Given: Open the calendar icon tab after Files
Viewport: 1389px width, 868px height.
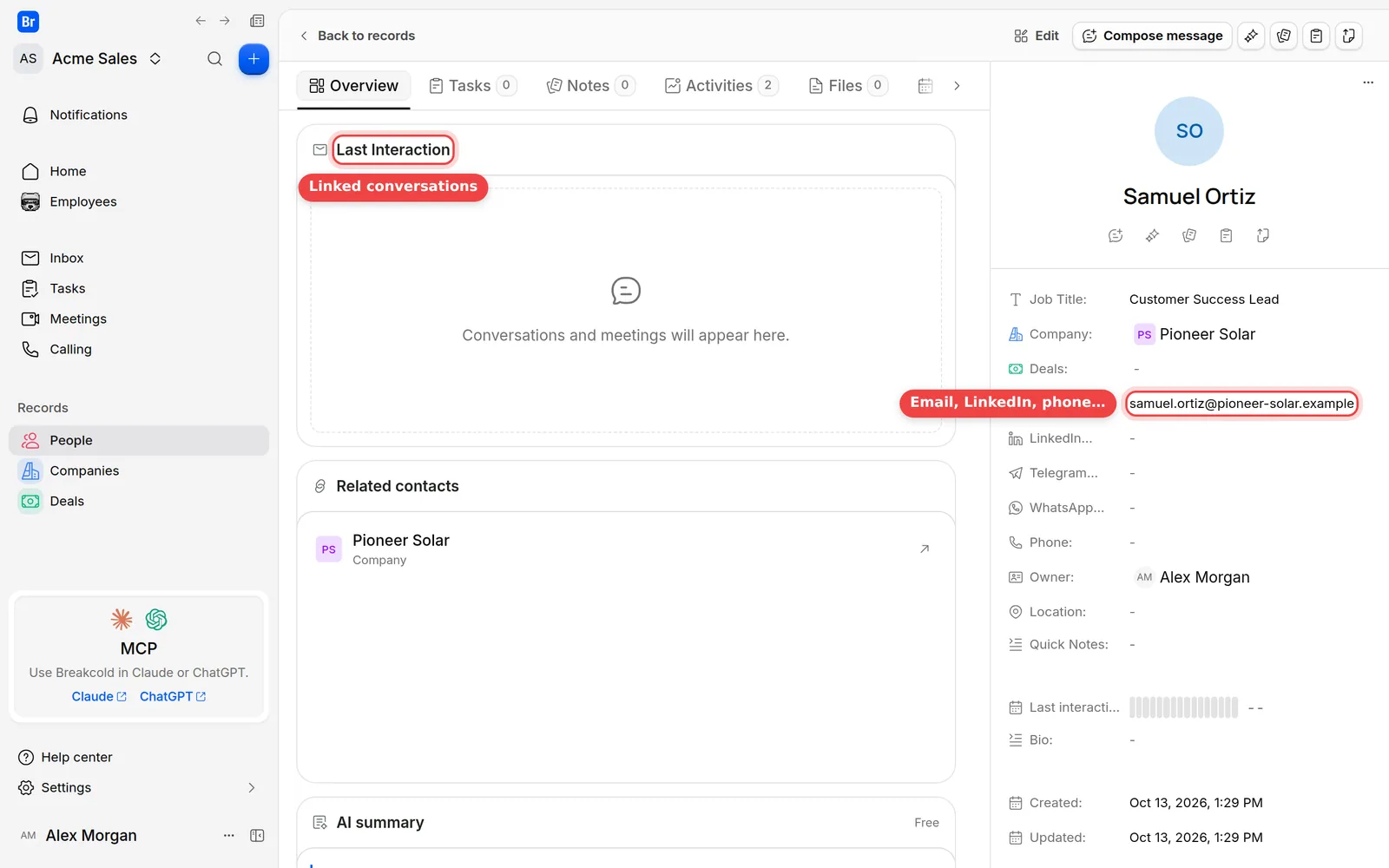Looking at the screenshot, I should (x=925, y=86).
